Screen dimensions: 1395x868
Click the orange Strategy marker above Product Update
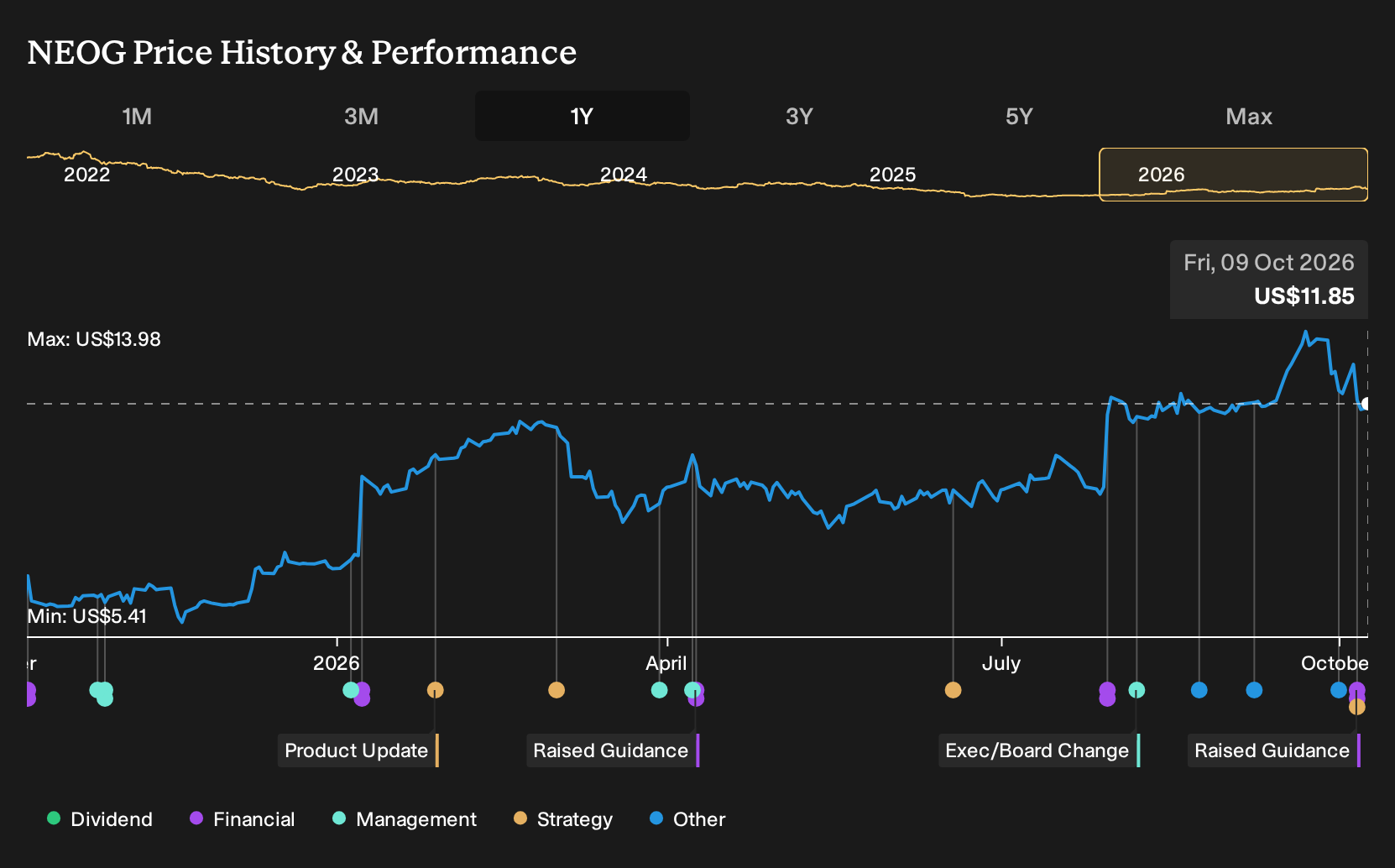click(435, 690)
